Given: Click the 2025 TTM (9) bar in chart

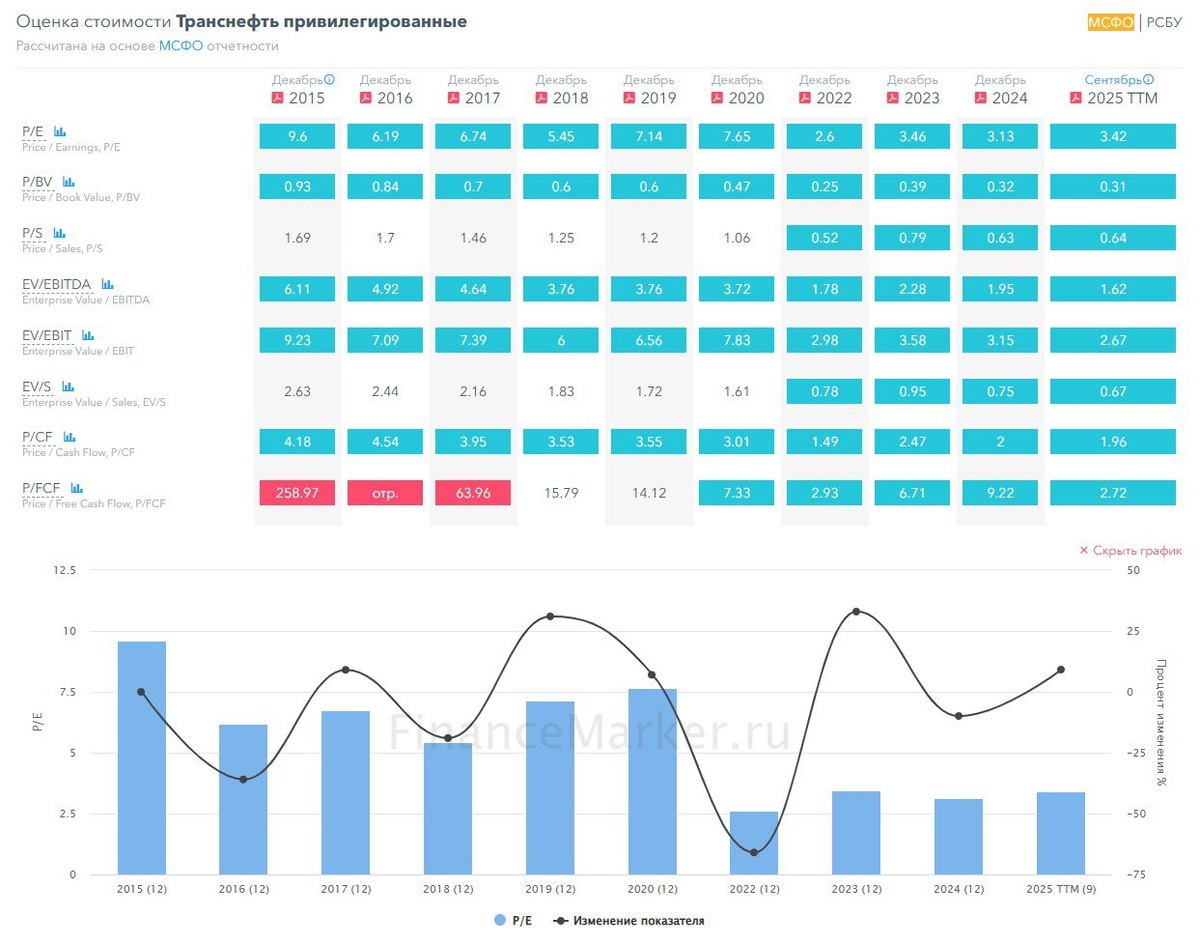Looking at the screenshot, I should [1061, 833].
